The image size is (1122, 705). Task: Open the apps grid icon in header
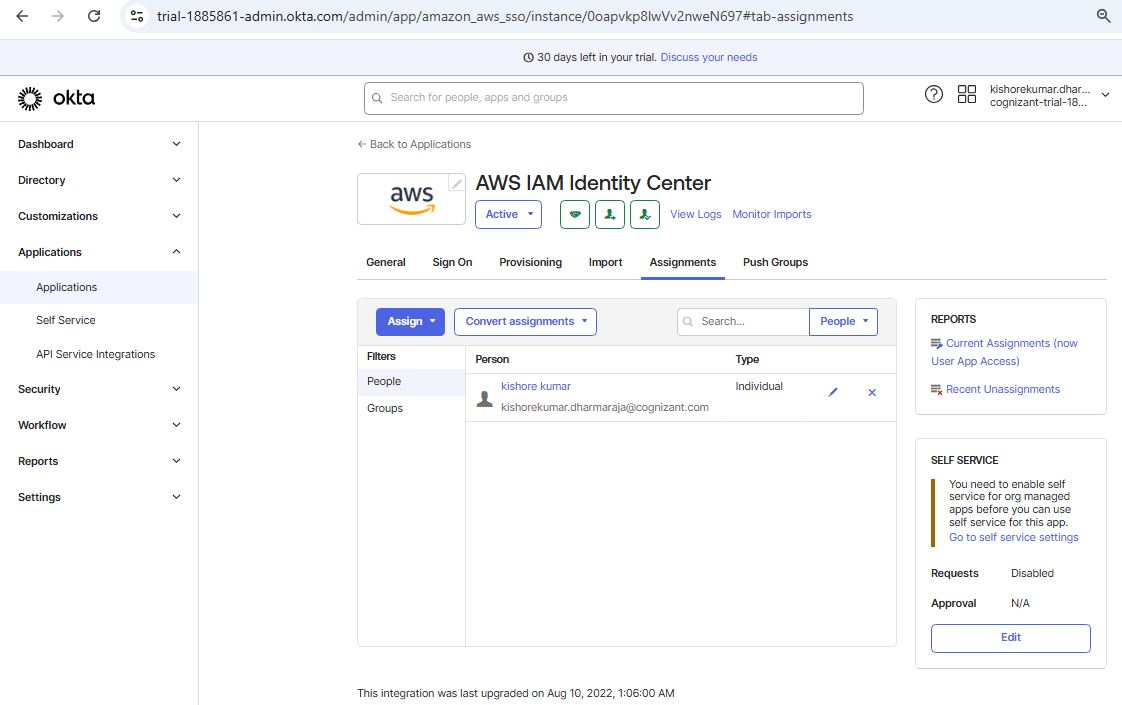(x=967, y=95)
